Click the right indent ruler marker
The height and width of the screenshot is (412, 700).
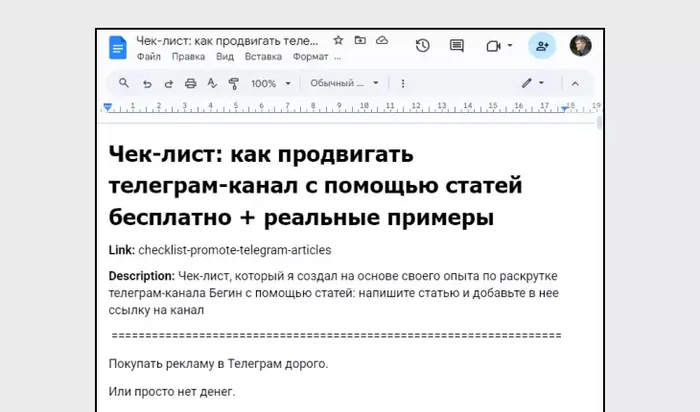point(564,108)
